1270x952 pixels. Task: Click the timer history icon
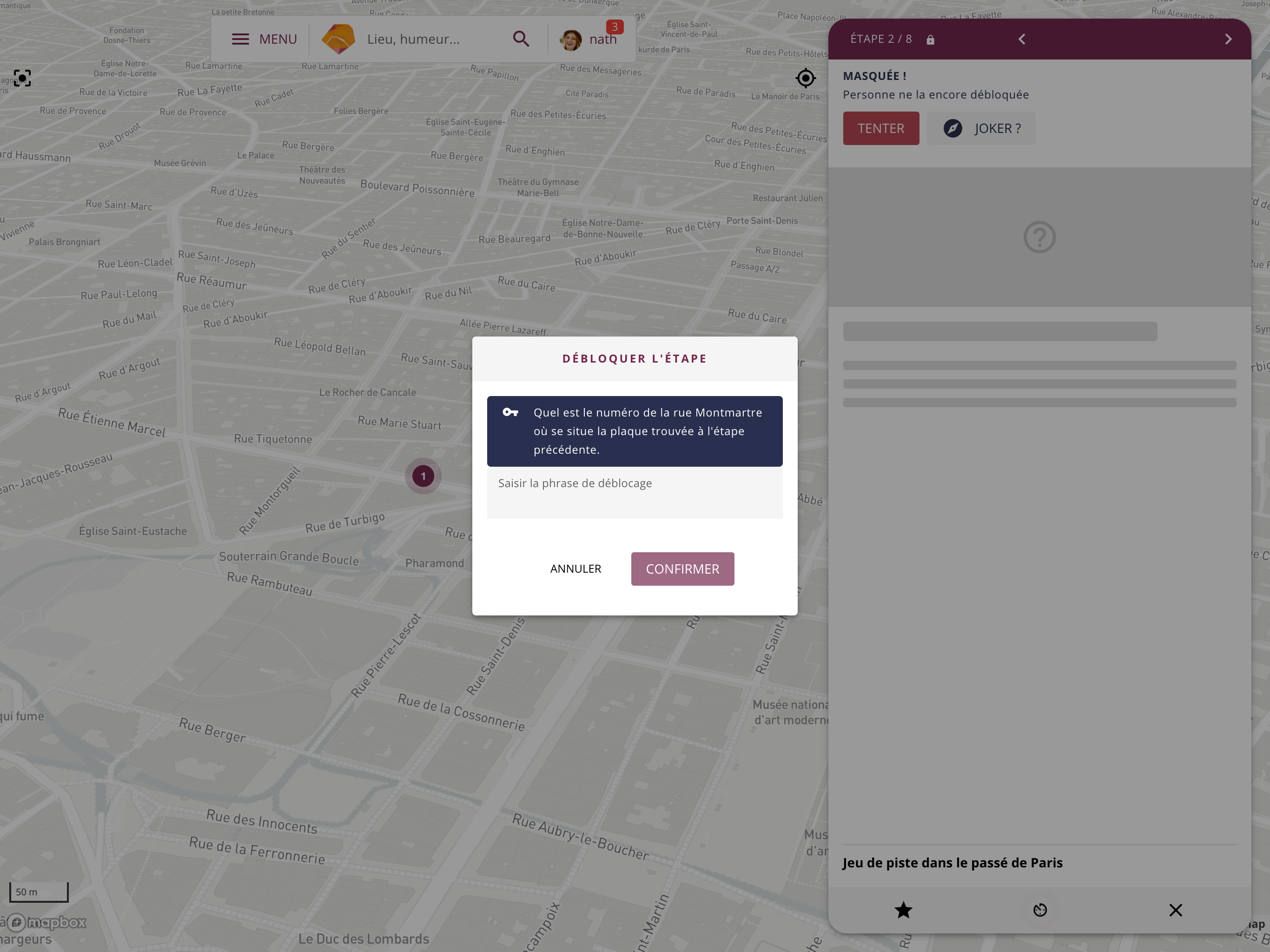tap(1040, 910)
